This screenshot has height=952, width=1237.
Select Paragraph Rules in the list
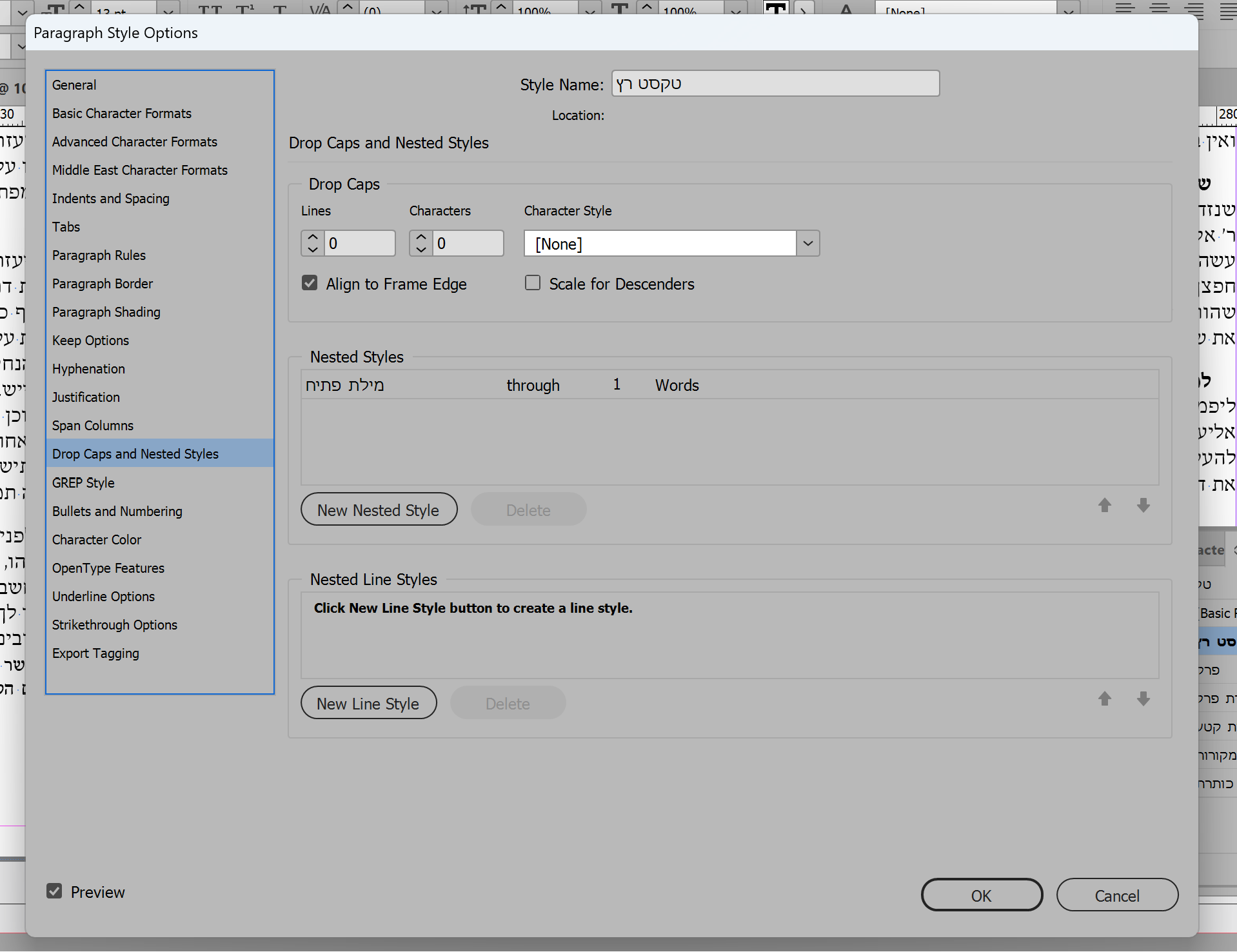click(160, 255)
